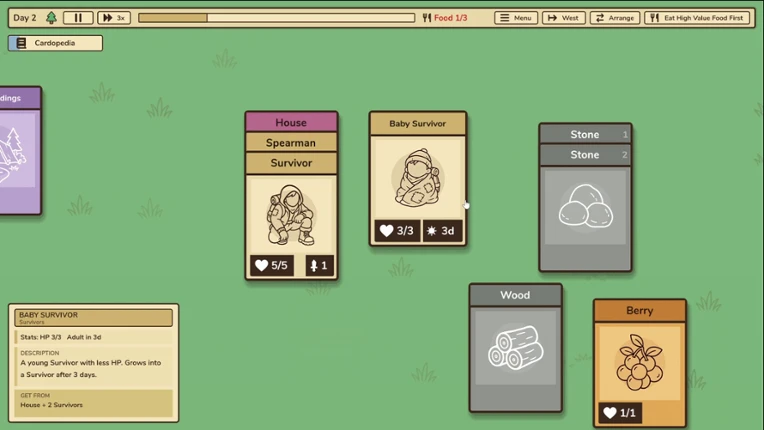Open the Menu button

(516, 18)
